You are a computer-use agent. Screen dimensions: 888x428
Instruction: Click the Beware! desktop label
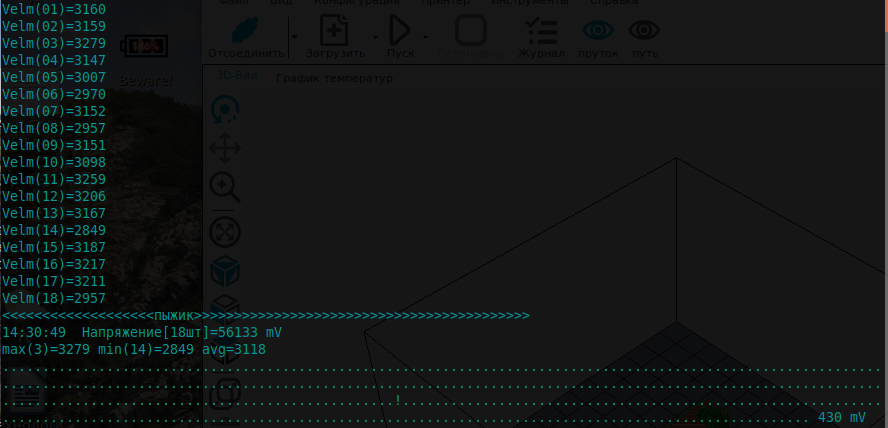pyautogui.click(x=145, y=80)
